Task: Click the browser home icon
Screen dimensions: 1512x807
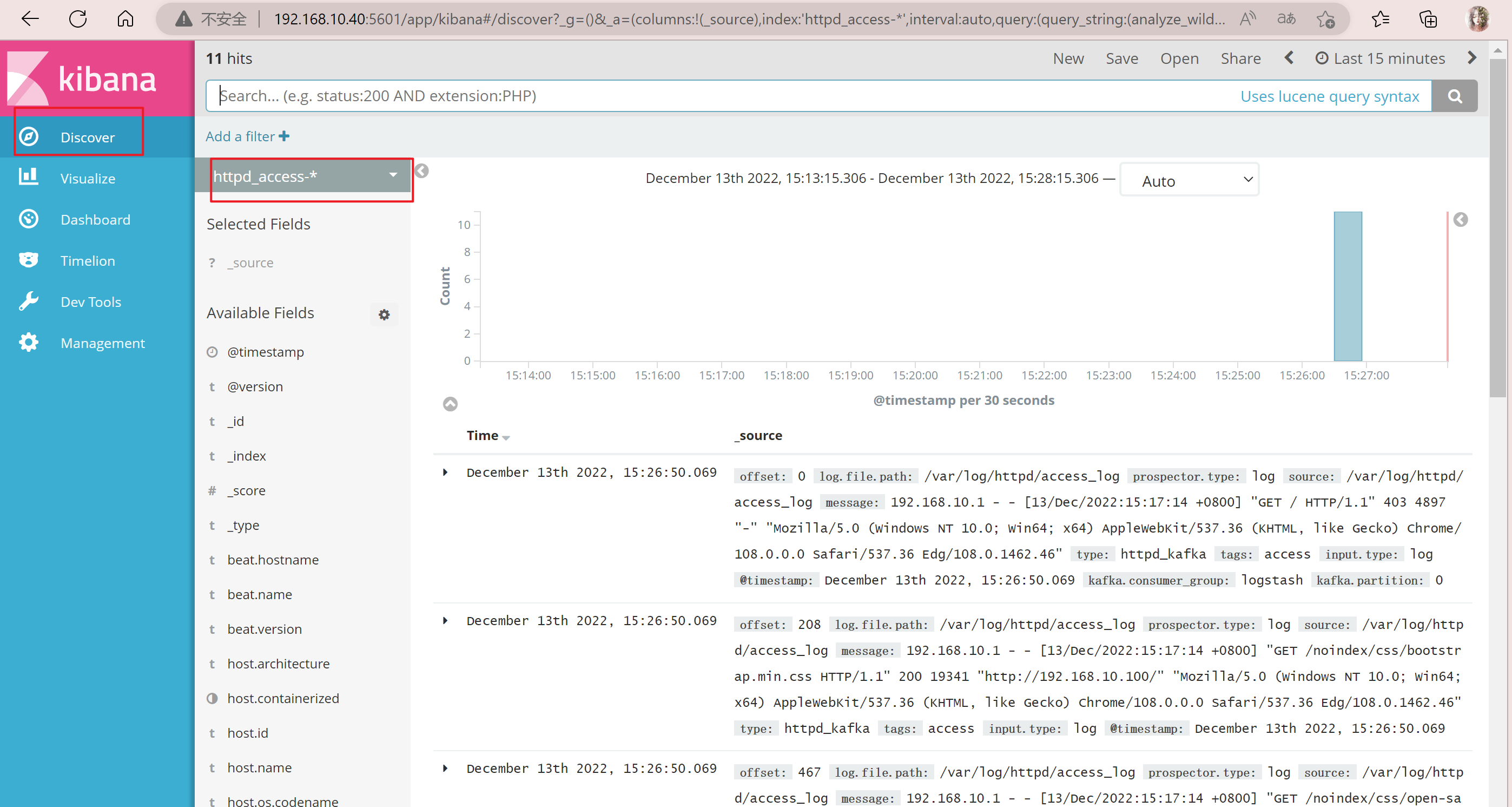Action: tap(125, 19)
